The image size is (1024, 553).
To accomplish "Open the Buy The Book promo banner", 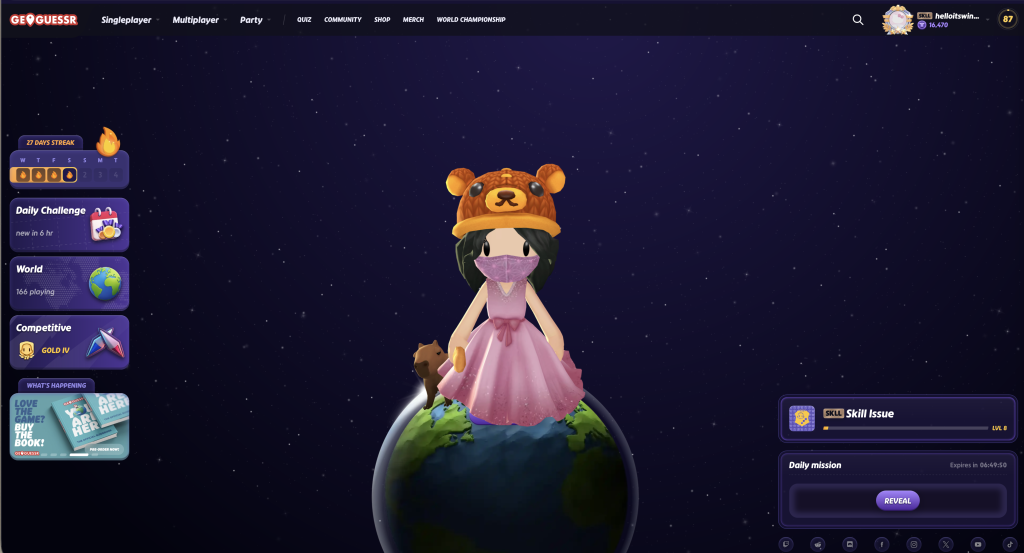I will click(x=69, y=426).
